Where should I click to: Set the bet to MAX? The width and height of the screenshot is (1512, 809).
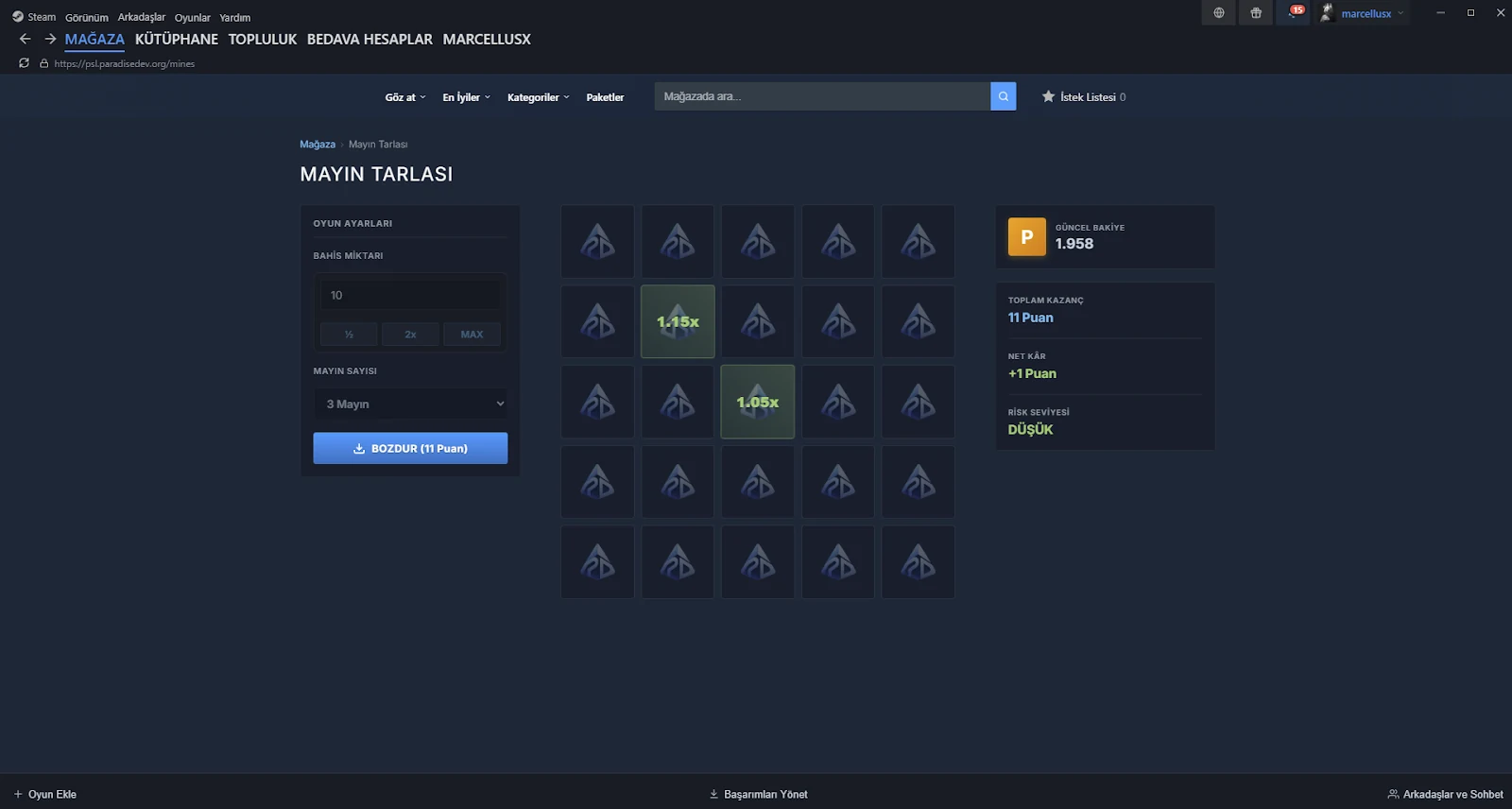(472, 334)
